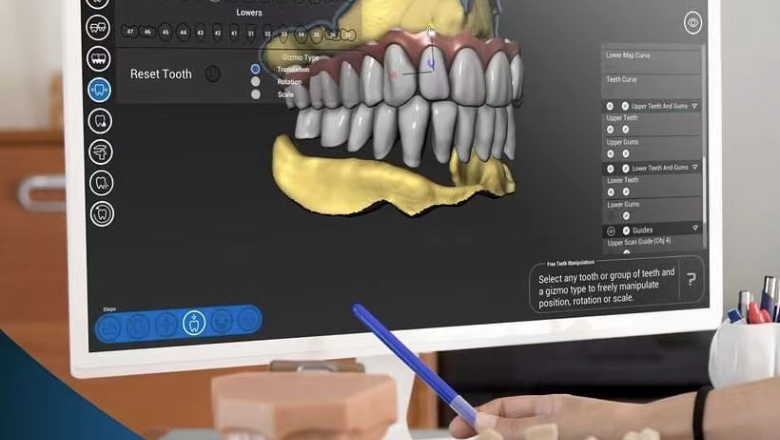Select lower tooth 41

pyautogui.click(x=234, y=33)
